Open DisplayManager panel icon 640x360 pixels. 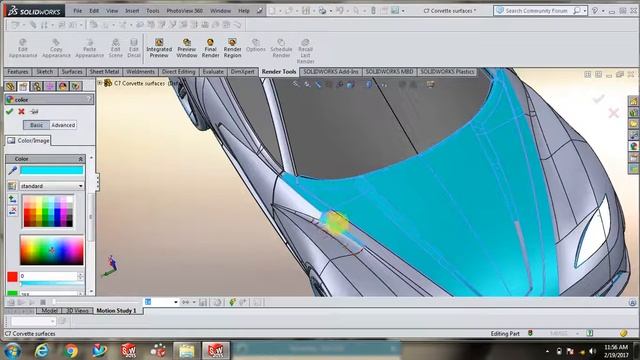pos(62,86)
